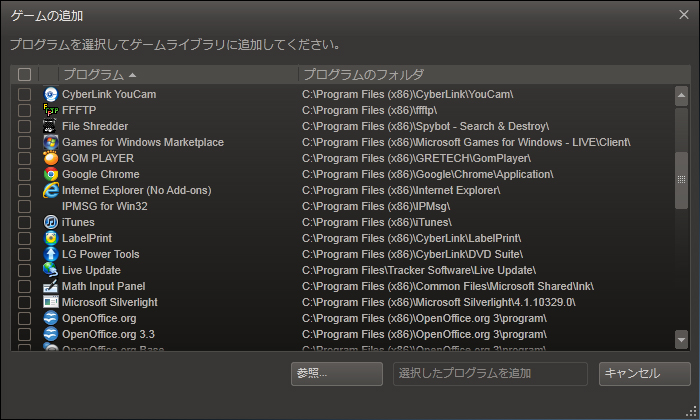Check the iTunes checkbox
The height and width of the screenshot is (420, 700).
pyautogui.click(x=25, y=222)
